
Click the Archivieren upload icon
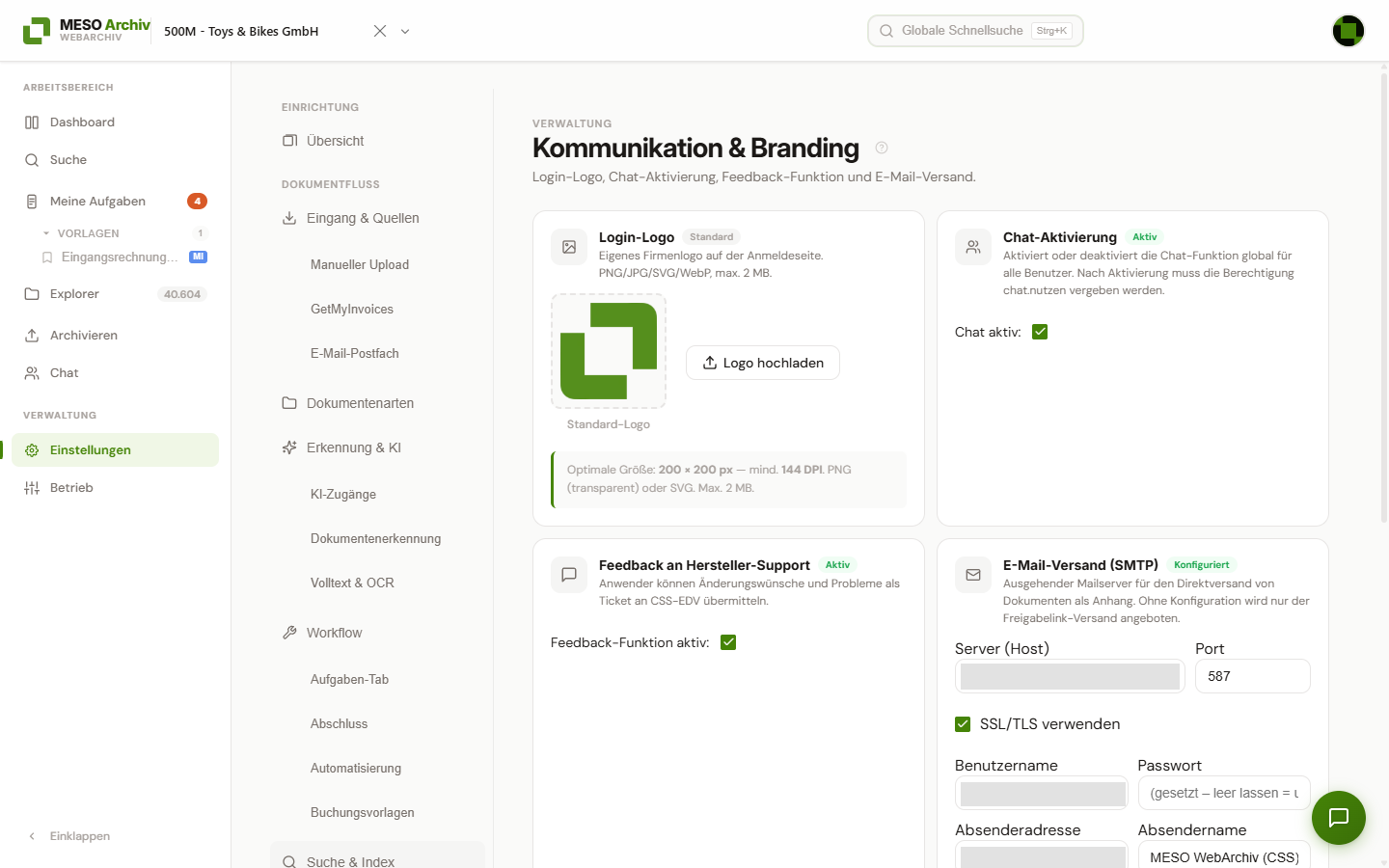[x=32, y=336]
